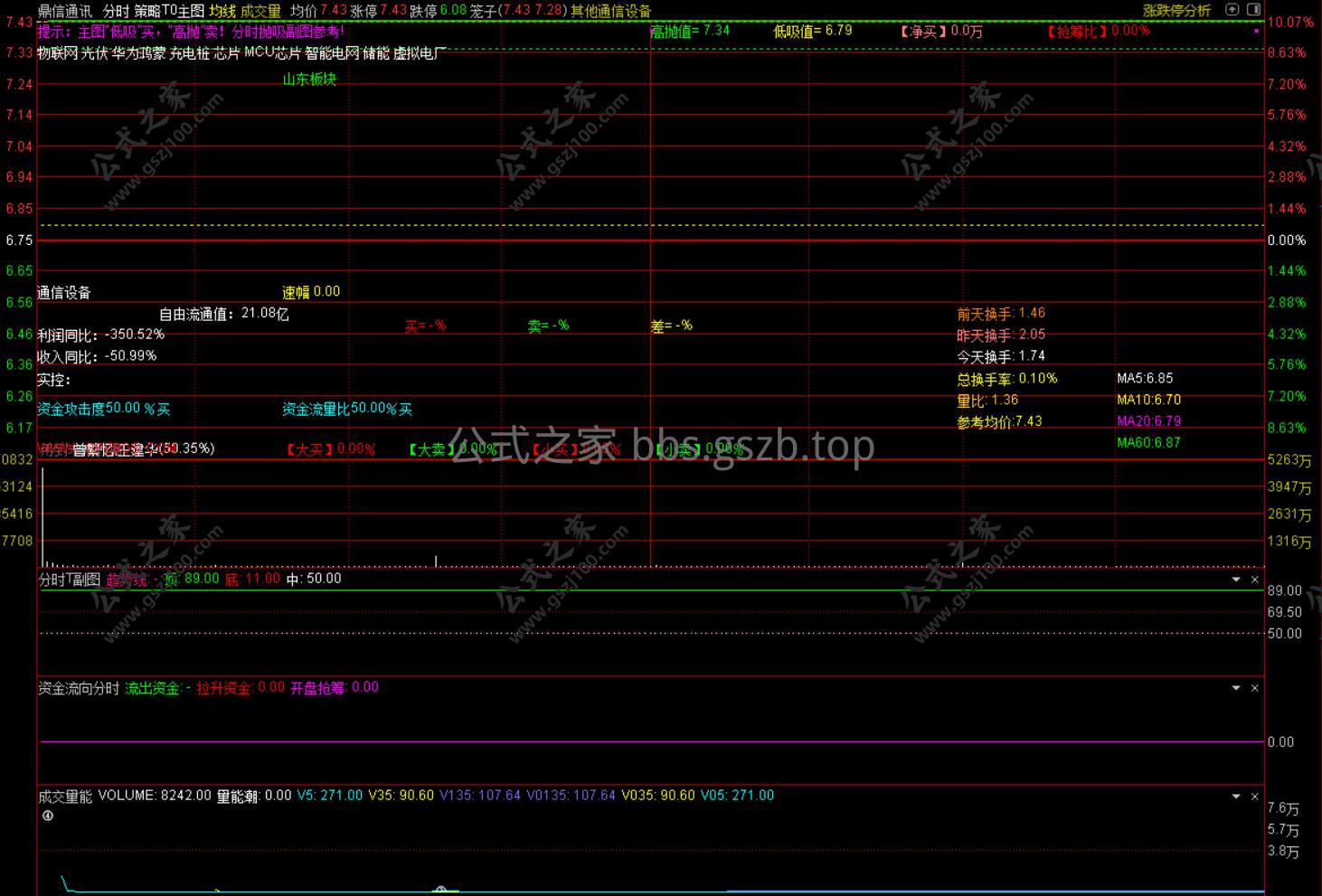Click MA60:6.87 value
The height and width of the screenshot is (896, 1322).
click(1148, 443)
